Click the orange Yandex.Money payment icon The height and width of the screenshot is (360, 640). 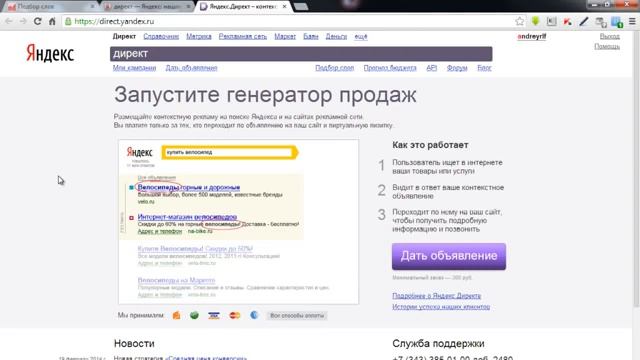click(176, 315)
